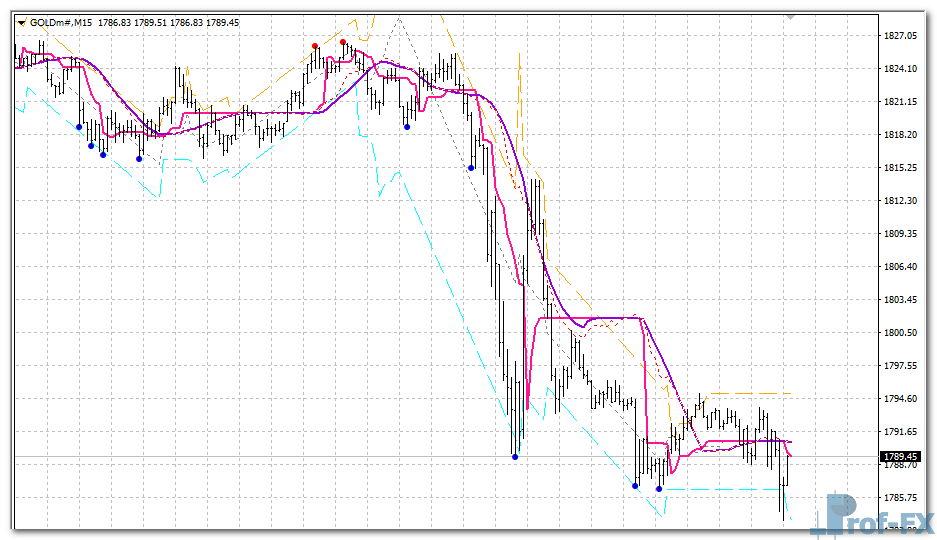Click the 1800.50 label on price axis
Viewport: 937px width, 540px height.
pyautogui.click(x=900, y=333)
